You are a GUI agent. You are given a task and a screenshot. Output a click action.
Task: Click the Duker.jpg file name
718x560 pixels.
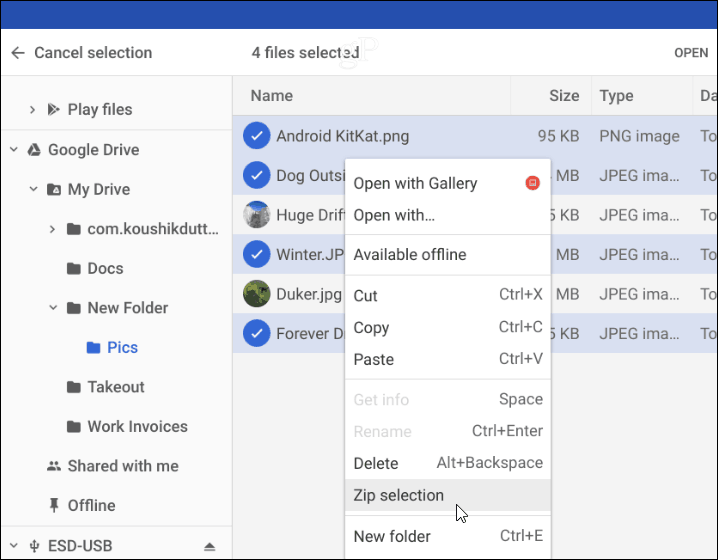(309, 294)
